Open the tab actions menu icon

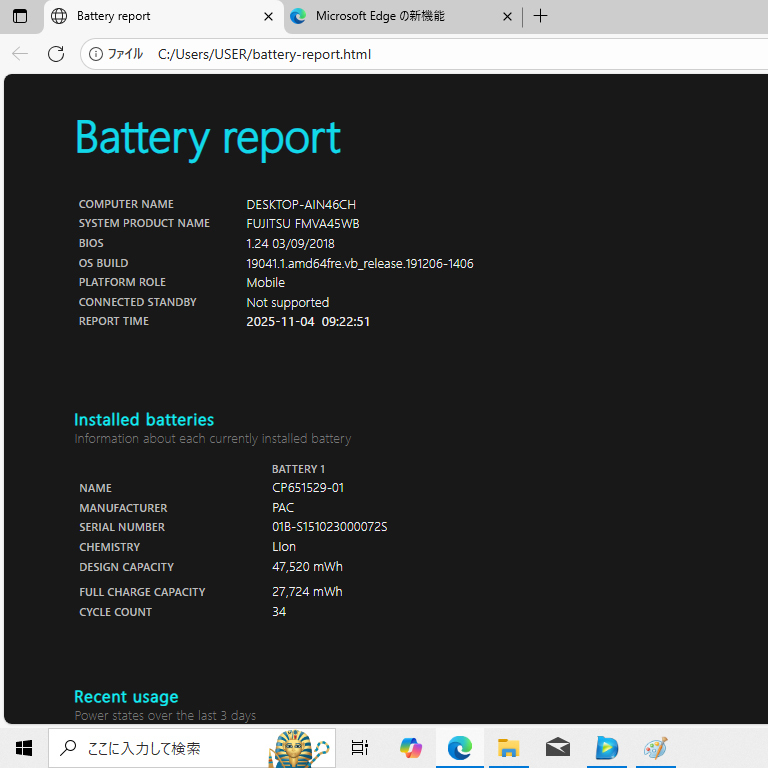(20, 16)
